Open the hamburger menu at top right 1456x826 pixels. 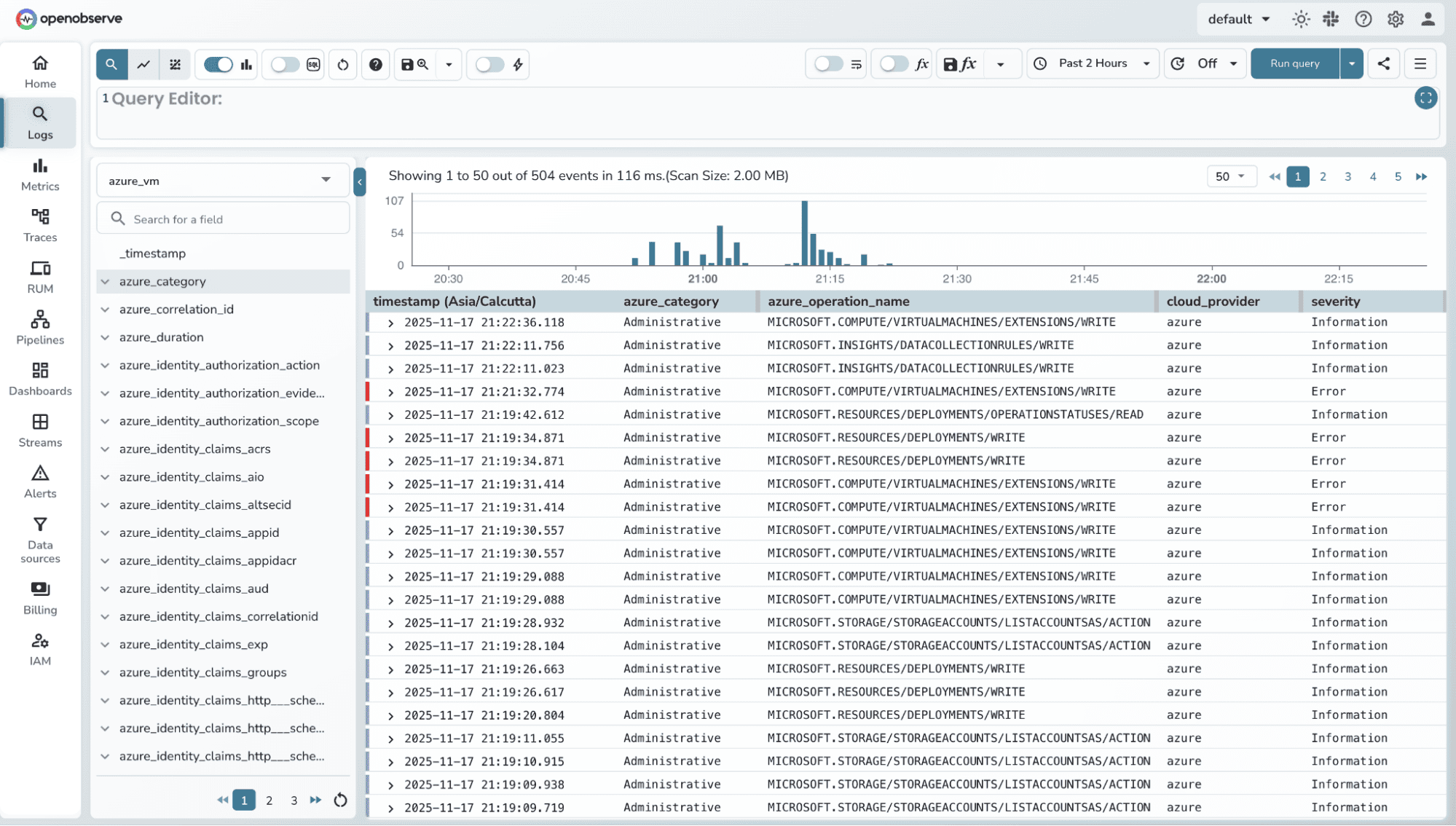pos(1420,63)
